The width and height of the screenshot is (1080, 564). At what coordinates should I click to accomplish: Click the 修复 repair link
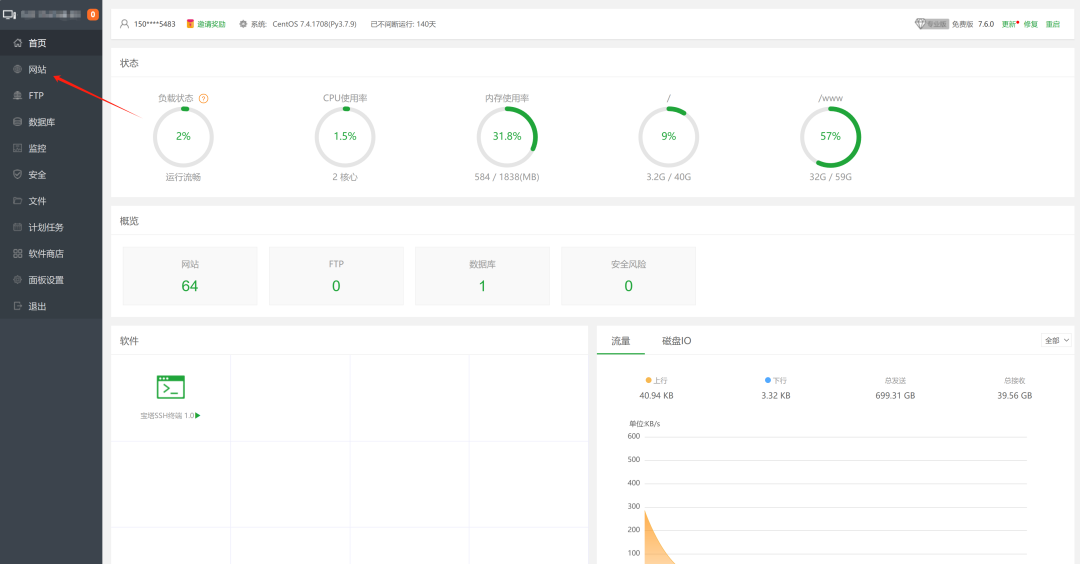(x=1030, y=24)
